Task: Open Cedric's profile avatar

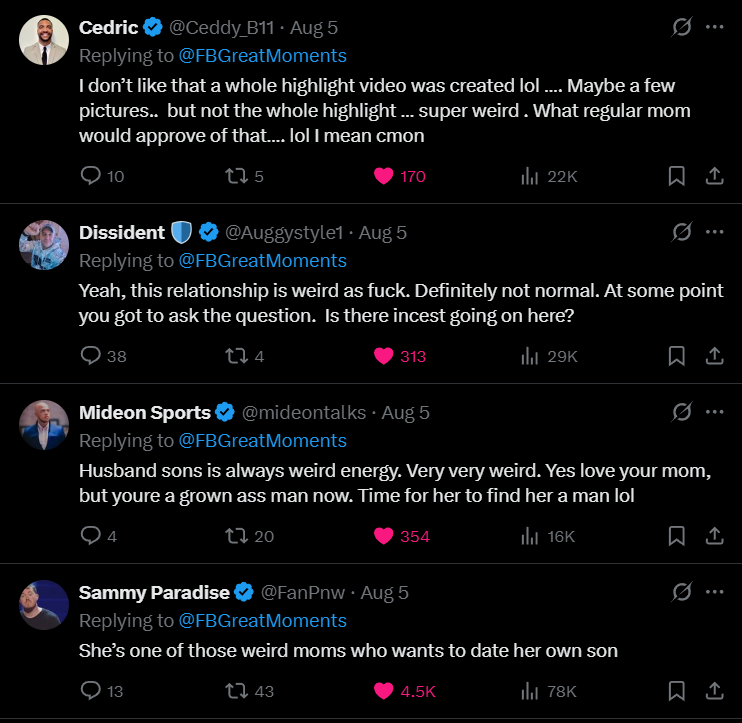Action: (44, 41)
